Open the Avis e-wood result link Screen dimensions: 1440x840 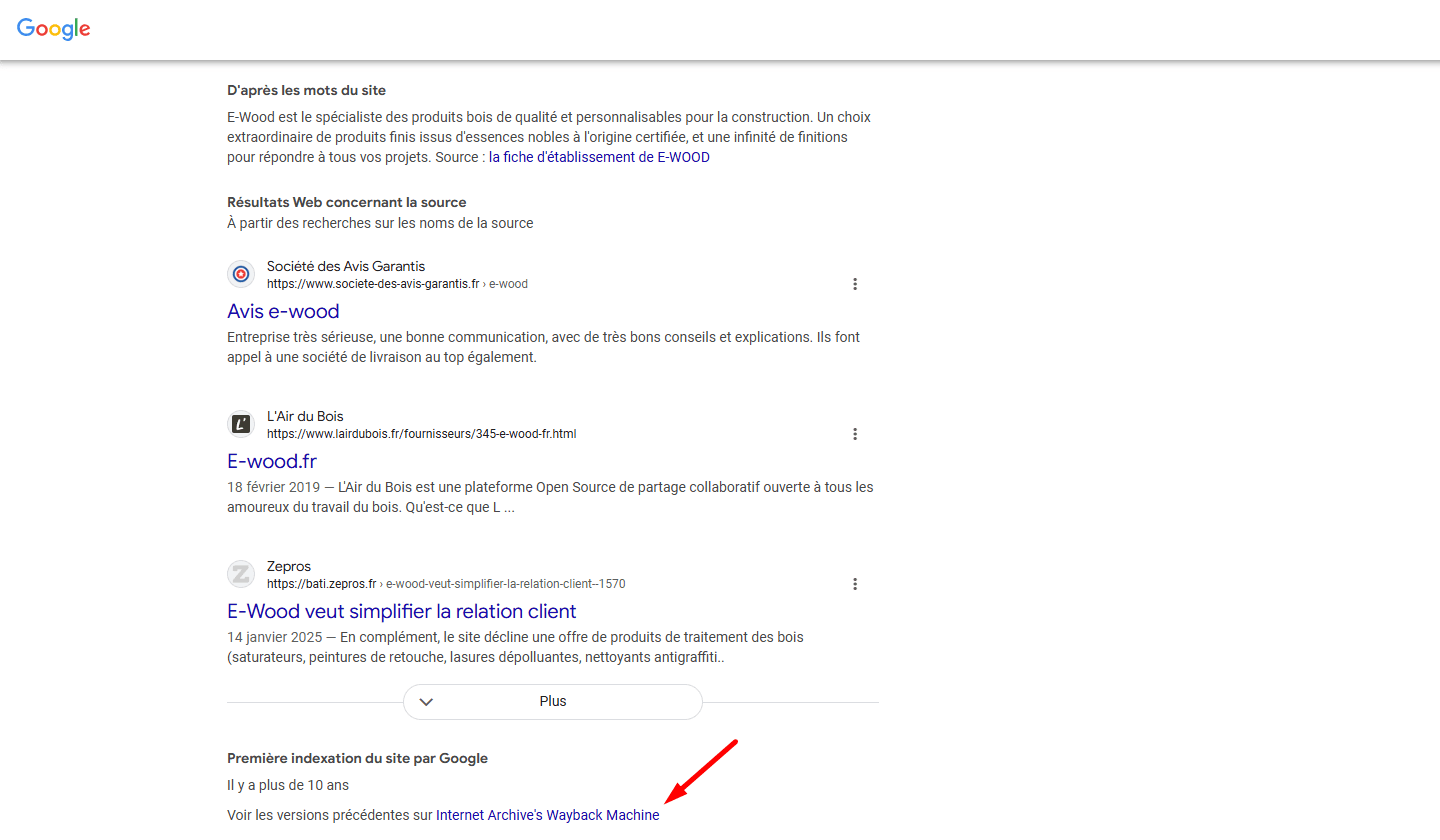283,311
